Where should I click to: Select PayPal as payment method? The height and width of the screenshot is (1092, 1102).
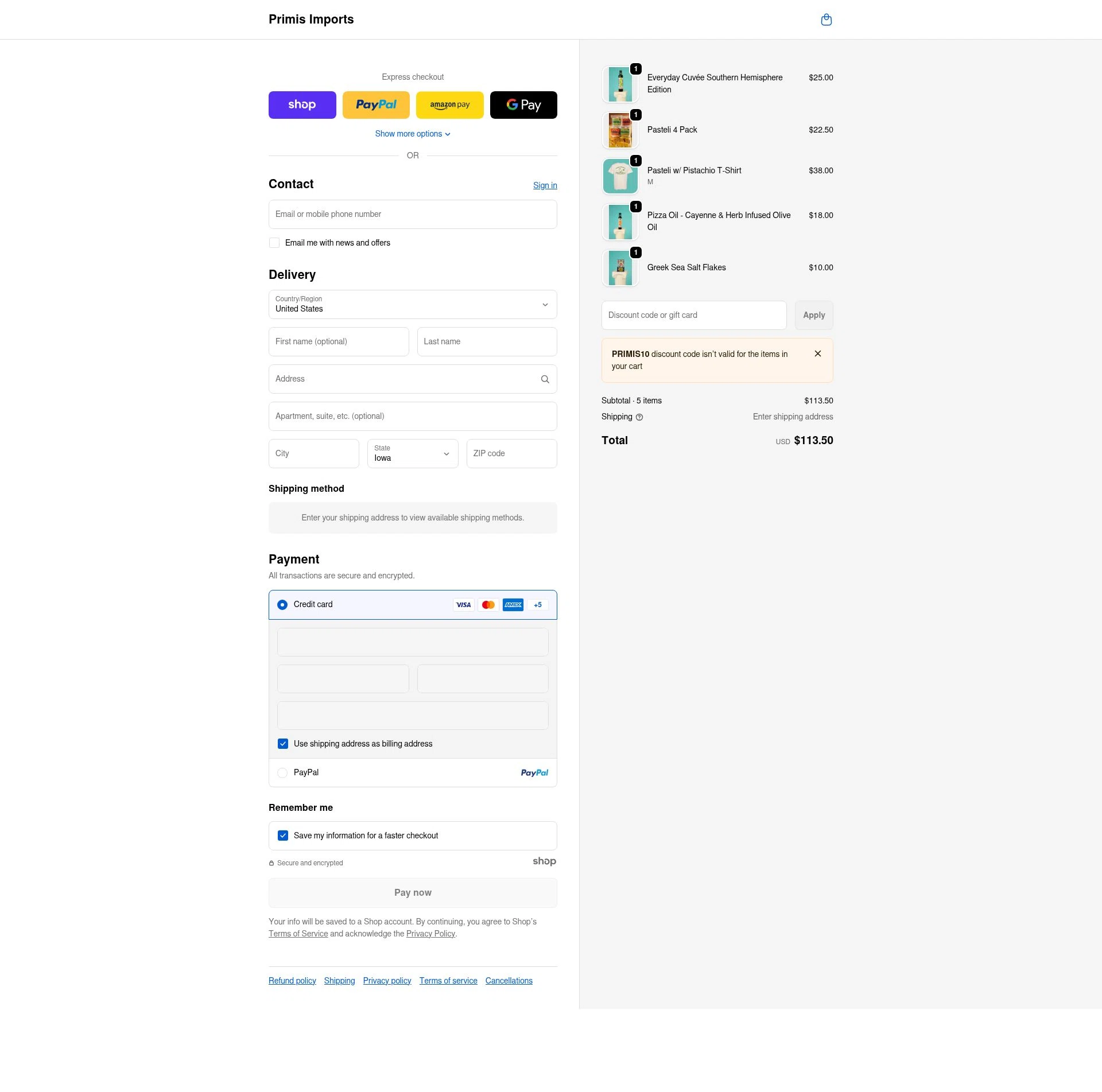tap(282, 772)
